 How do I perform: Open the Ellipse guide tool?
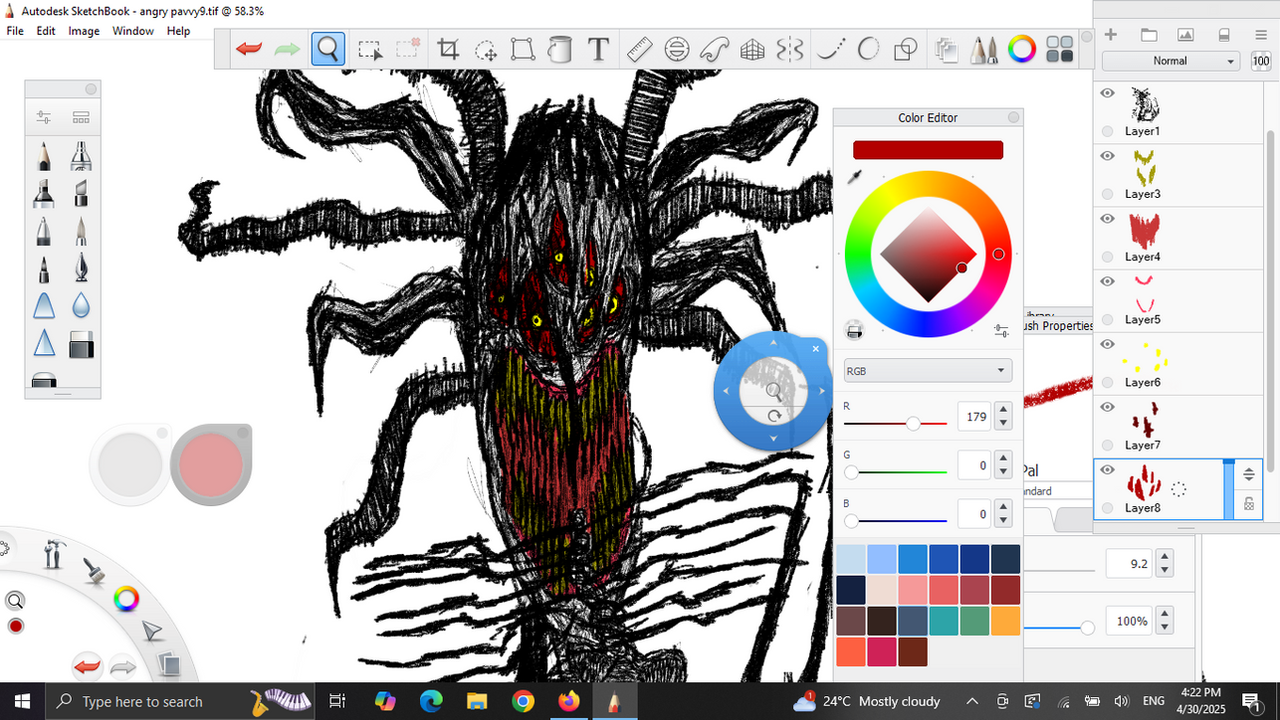coord(677,49)
